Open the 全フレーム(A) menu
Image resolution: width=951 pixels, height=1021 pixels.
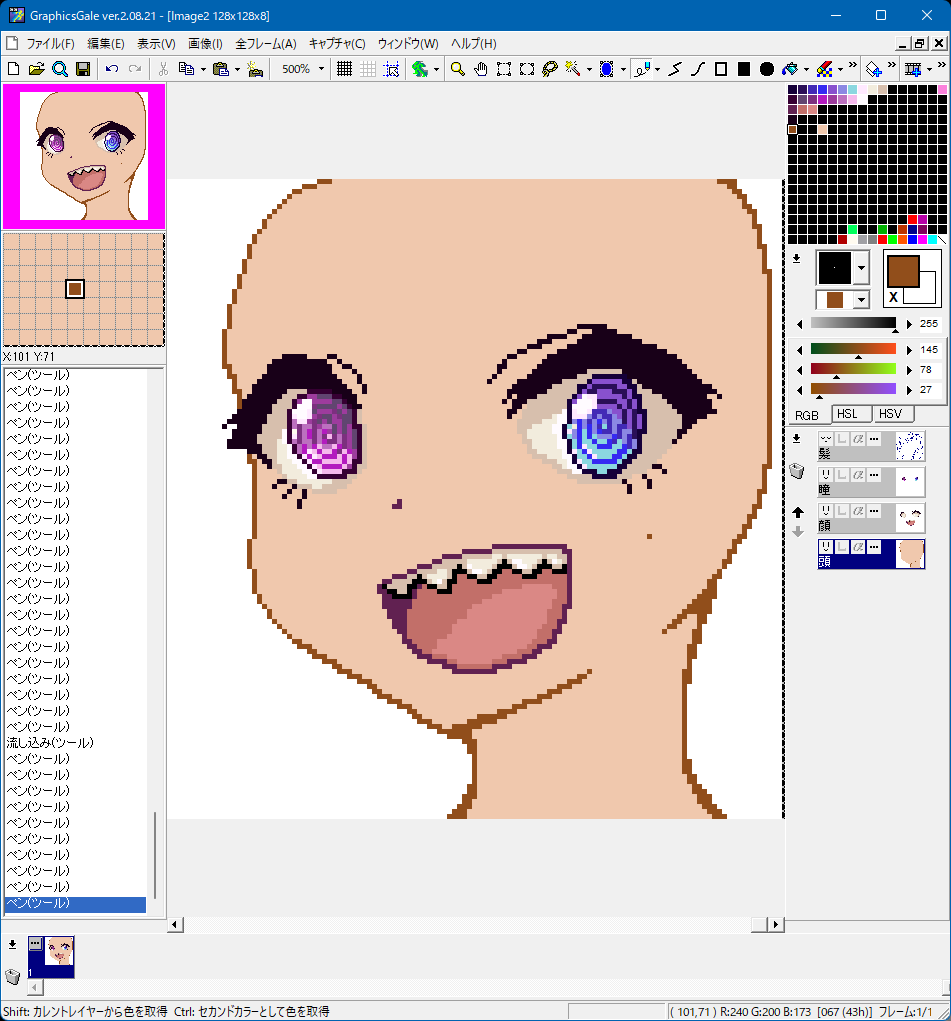(x=266, y=44)
